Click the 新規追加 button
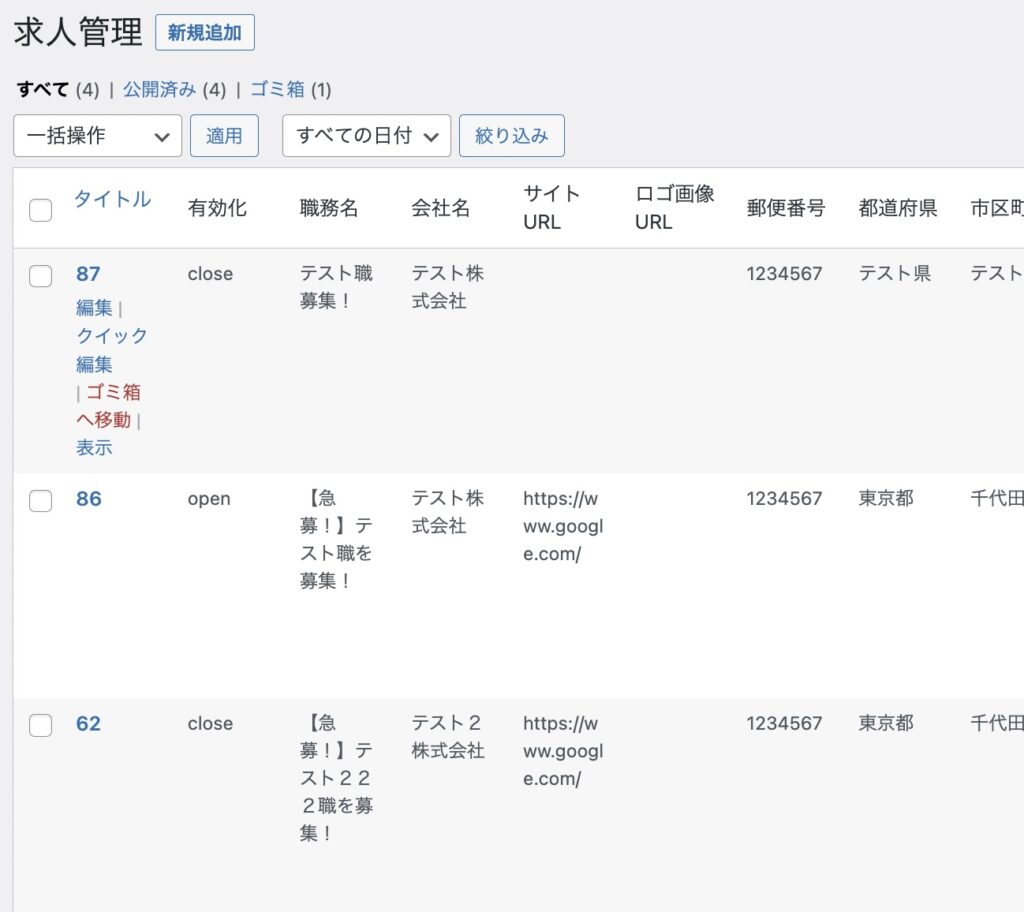The height and width of the screenshot is (912, 1024). click(204, 33)
